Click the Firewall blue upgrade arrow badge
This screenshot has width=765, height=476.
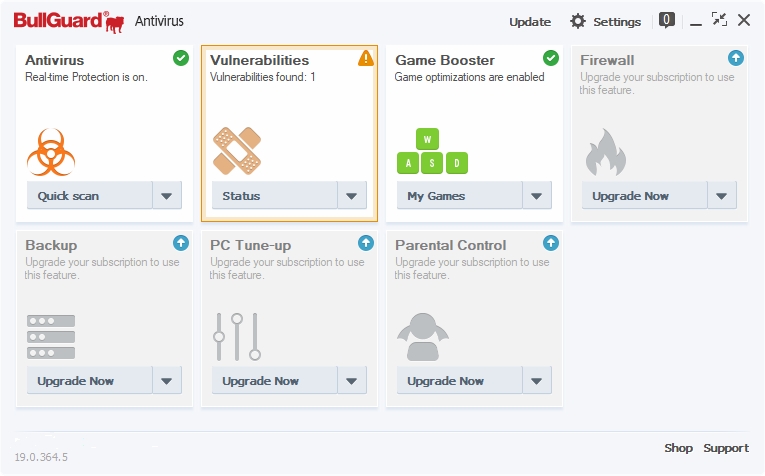click(x=736, y=58)
